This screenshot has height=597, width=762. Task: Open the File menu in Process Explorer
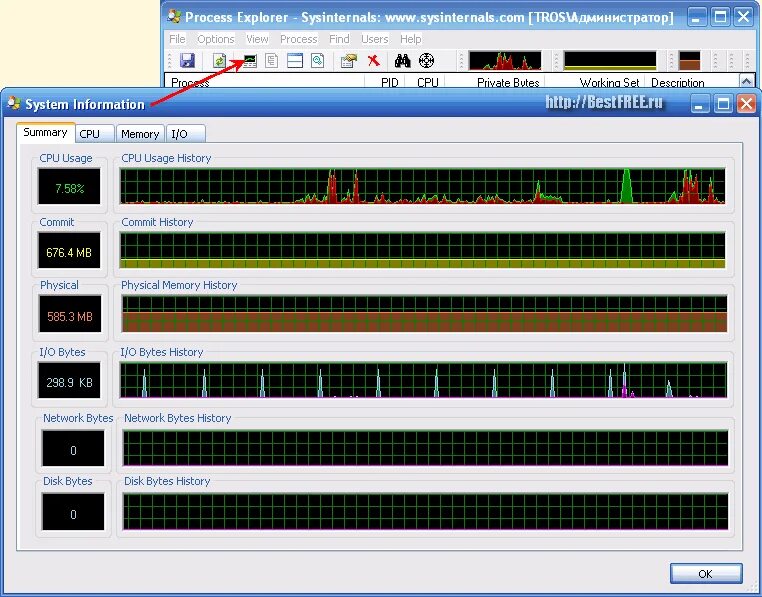(x=177, y=39)
